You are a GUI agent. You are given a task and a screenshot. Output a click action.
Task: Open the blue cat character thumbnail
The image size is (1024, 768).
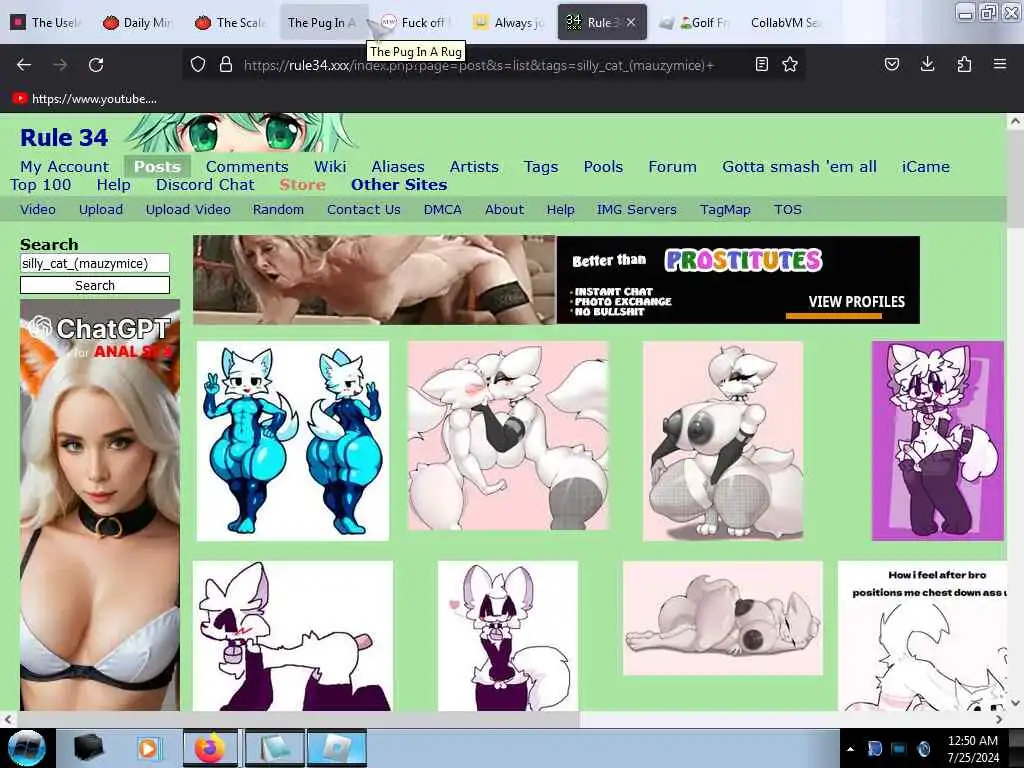pyautogui.click(x=293, y=441)
